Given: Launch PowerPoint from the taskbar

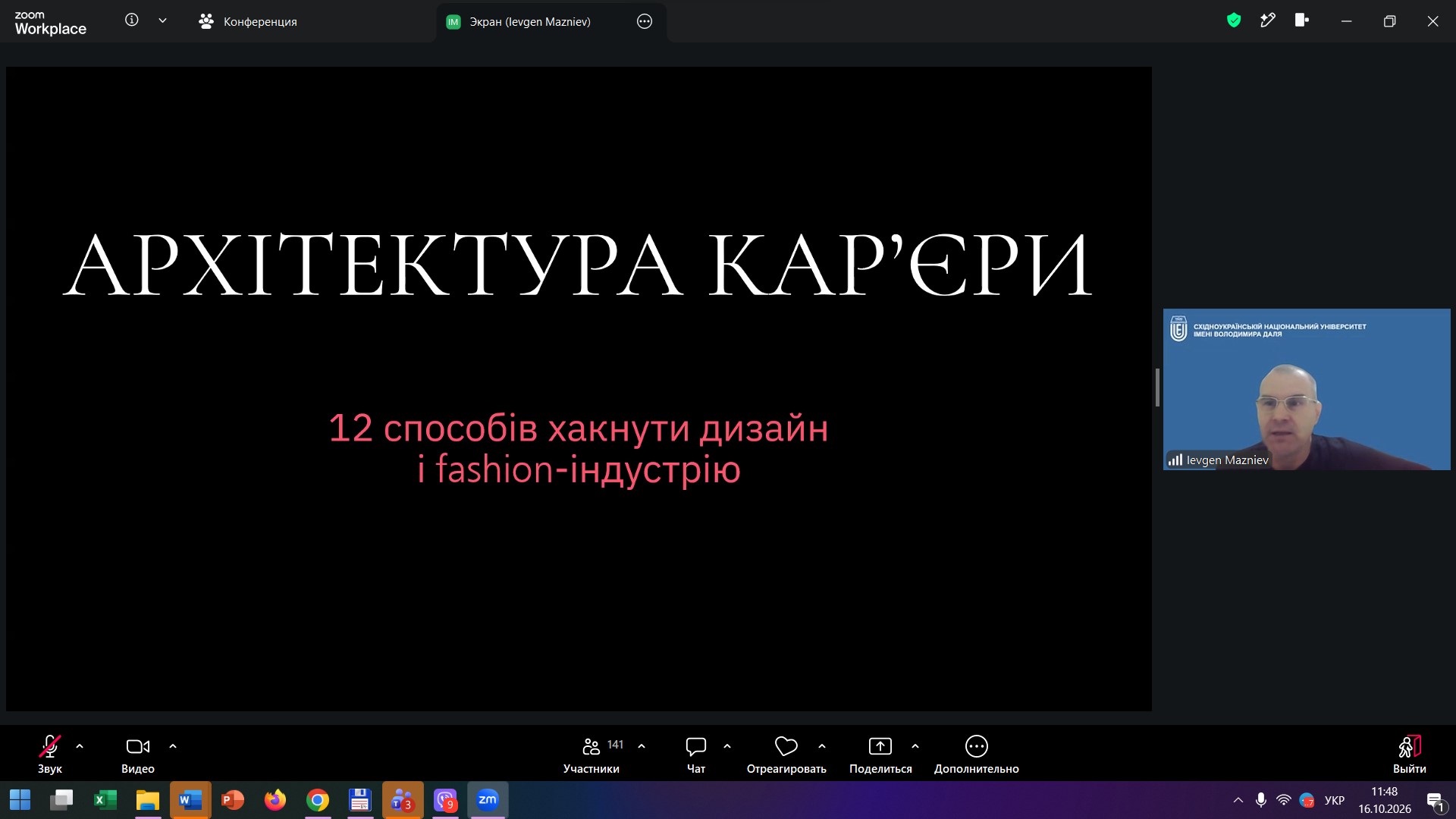Looking at the screenshot, I should click(x=233, y=800).
